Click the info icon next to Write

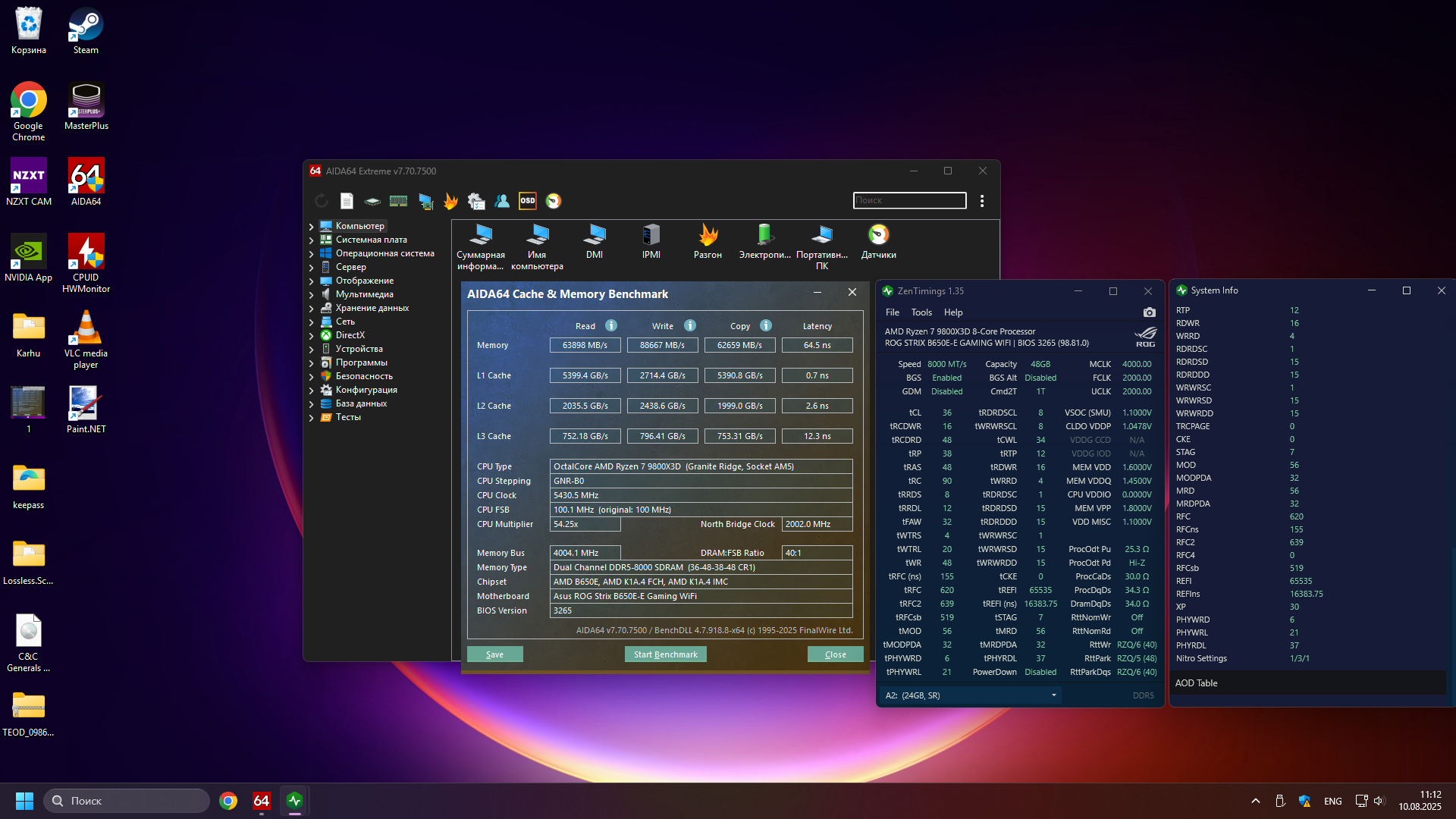pyautogui.click(x=690, y=325)
